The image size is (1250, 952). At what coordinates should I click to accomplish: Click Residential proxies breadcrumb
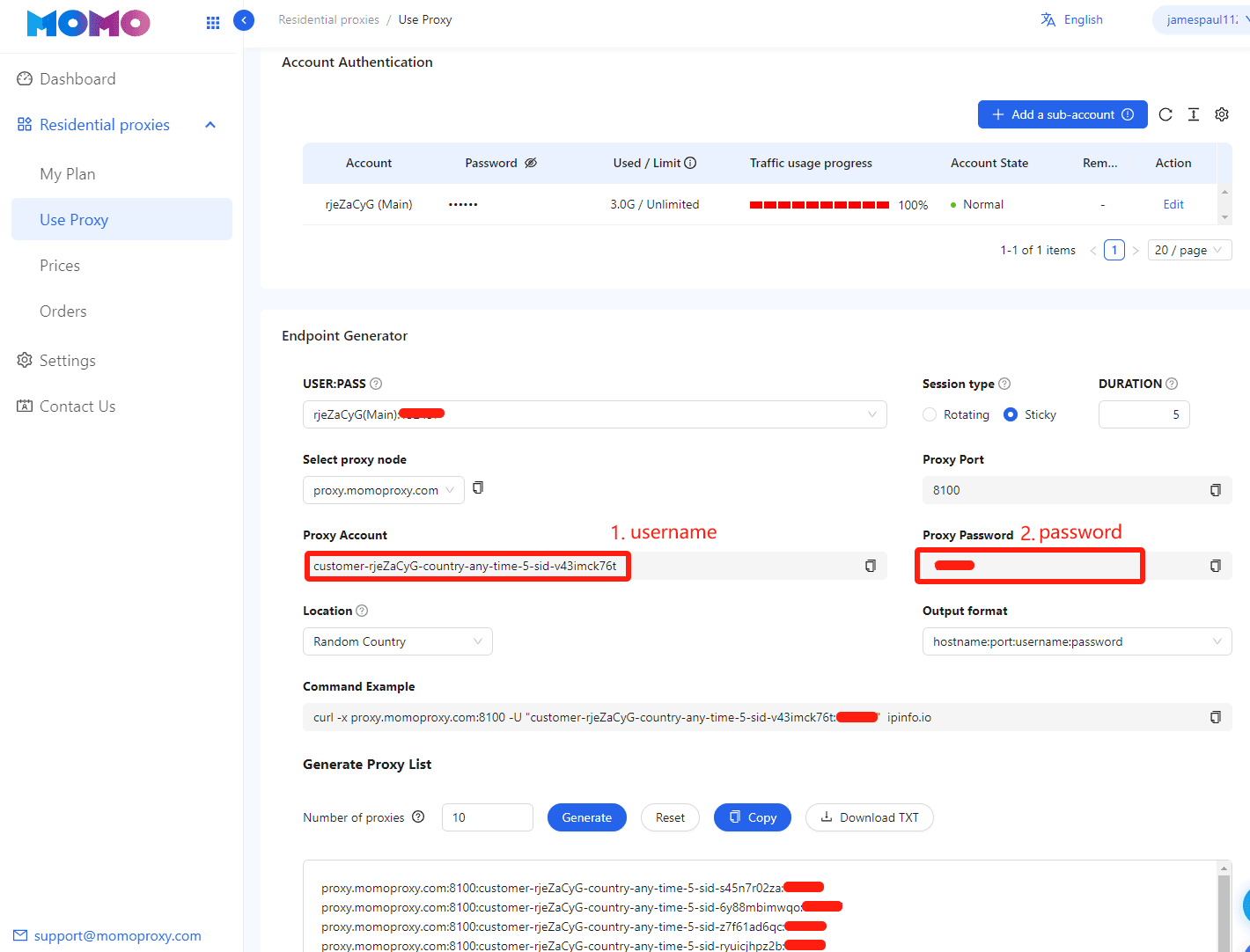(x=329, y=19)
